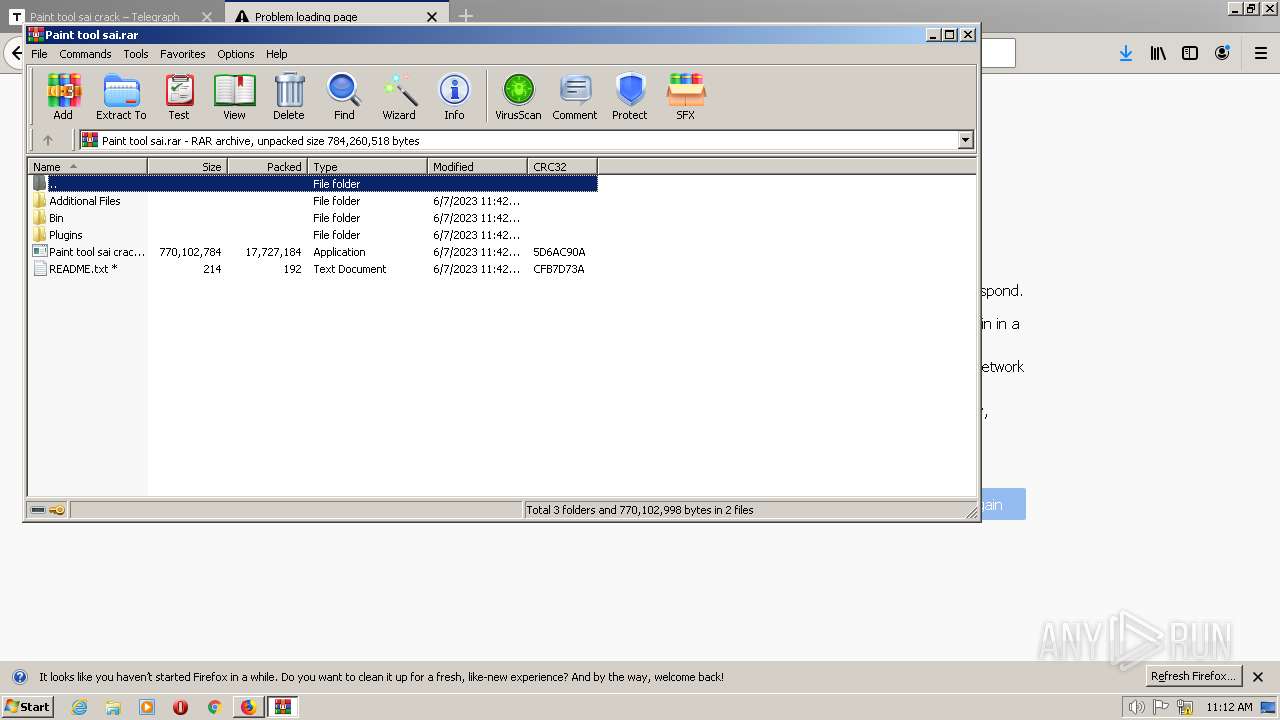Viewport: 1280px width, 720px height.
Task: Open the Windows Start menu
Action: click(27, 706)
